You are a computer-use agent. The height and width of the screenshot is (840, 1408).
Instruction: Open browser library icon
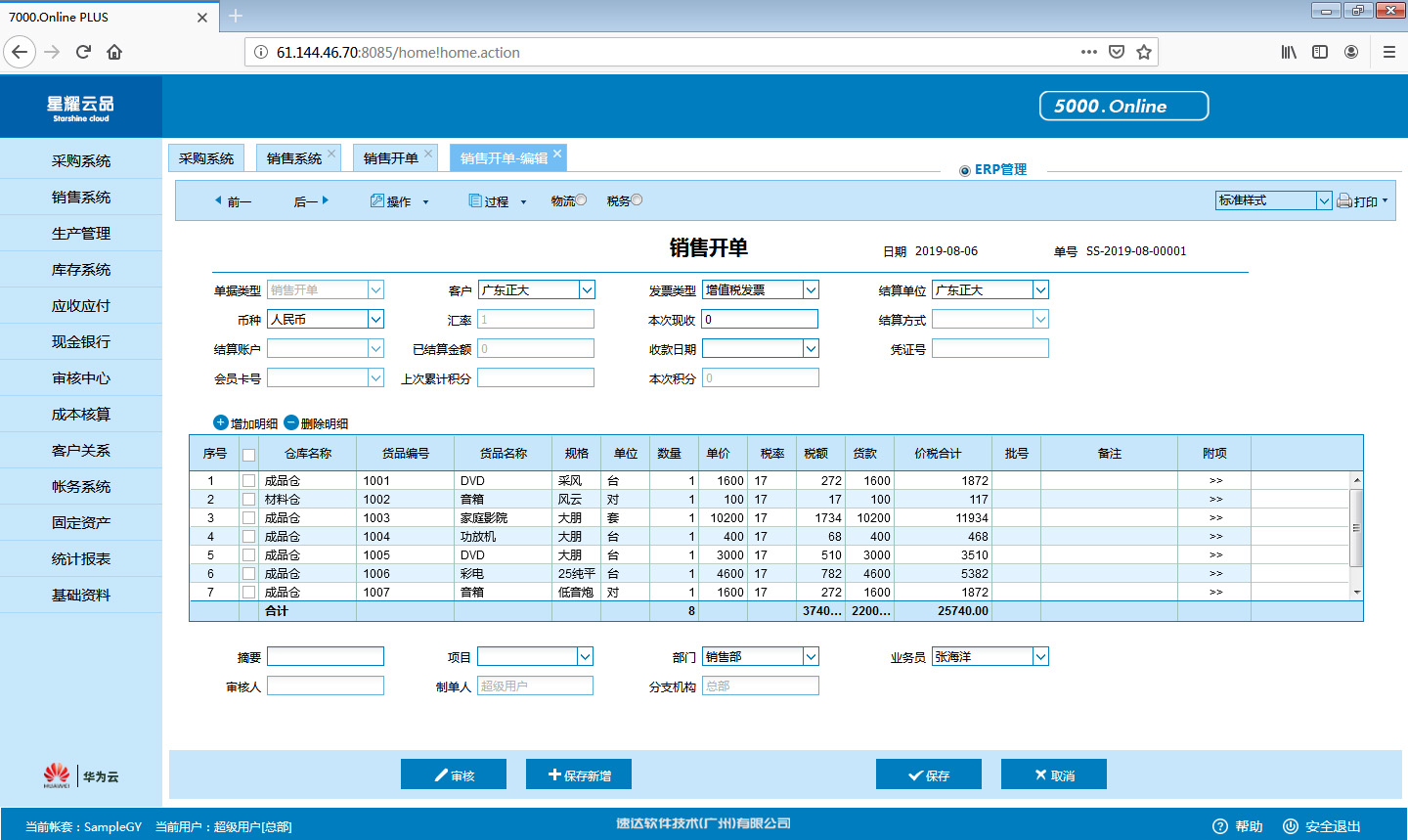pyautogui.click(x=1289, y=52)
